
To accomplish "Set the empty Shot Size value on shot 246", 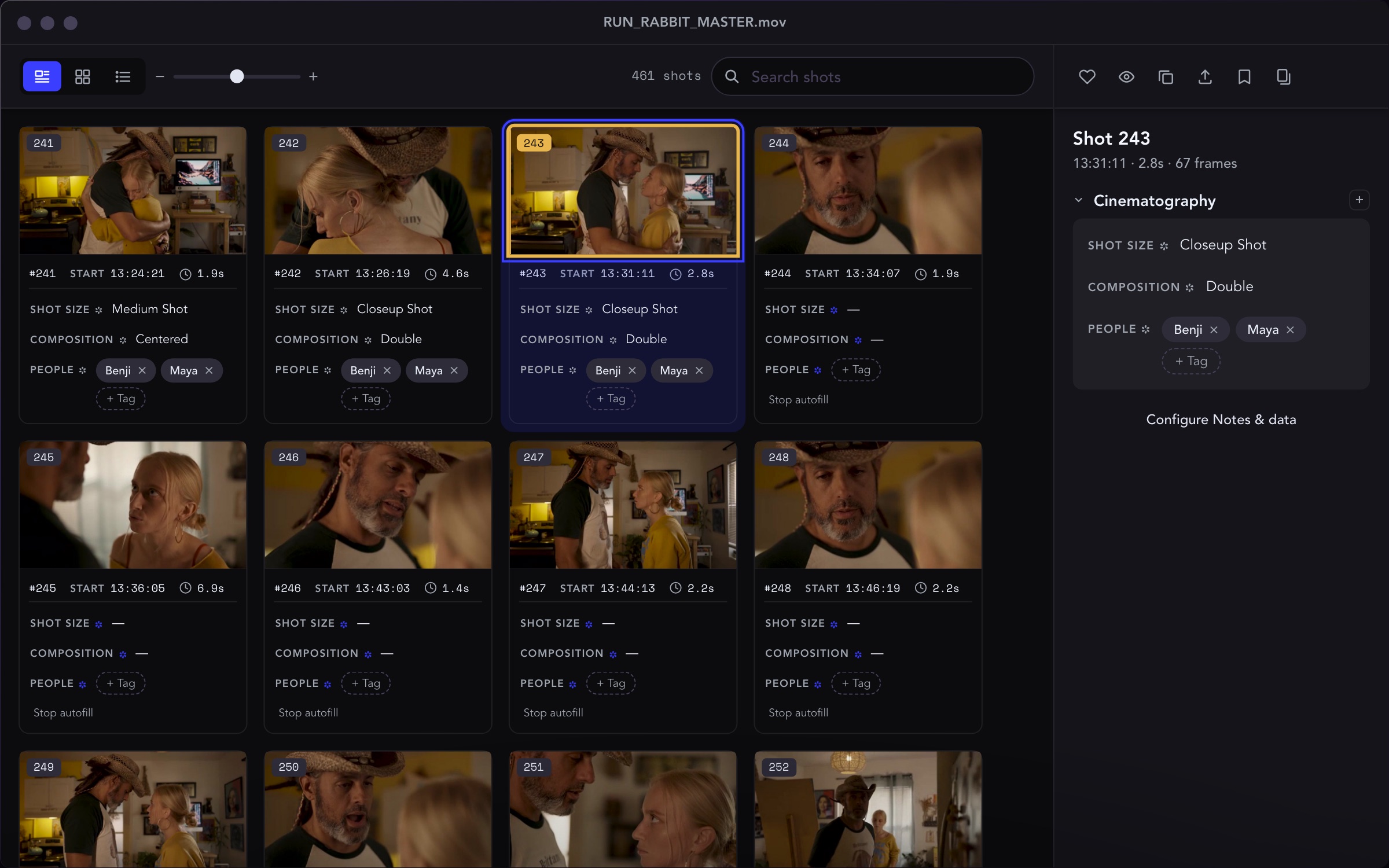I will 363,624.
